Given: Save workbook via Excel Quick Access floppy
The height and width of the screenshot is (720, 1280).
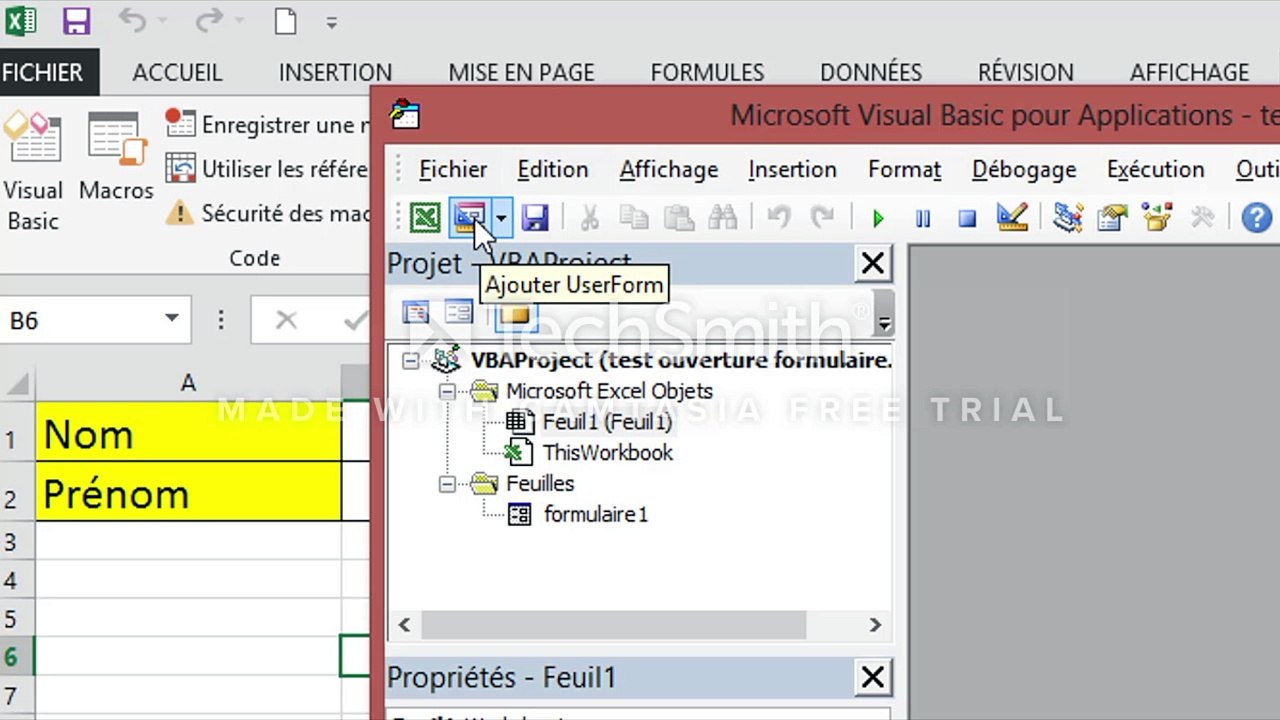Looking at the screenshot, I should coord(76,21).
